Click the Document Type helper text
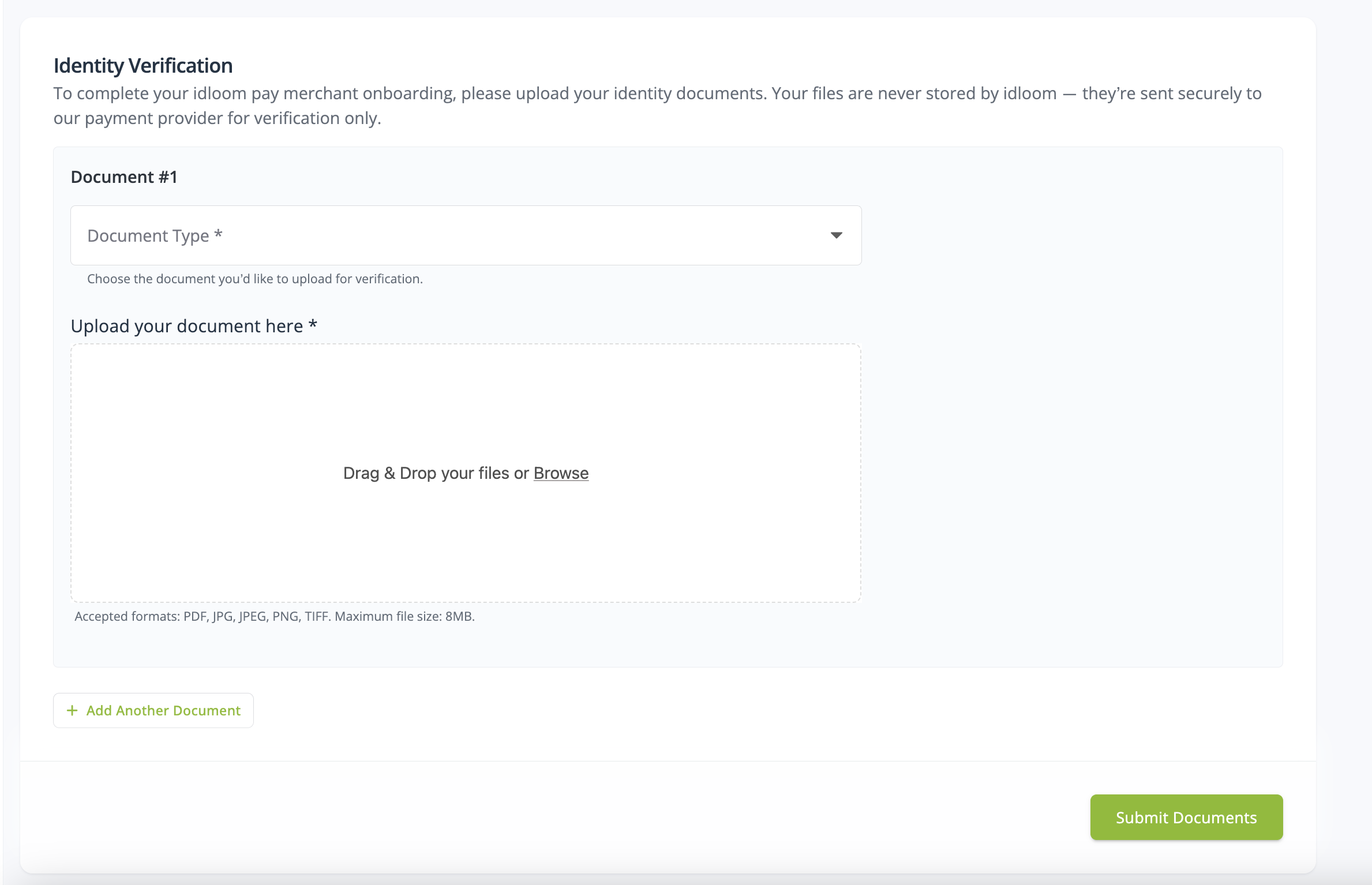1372x885 pixels. pyautogui.click(x=254, y=279)
